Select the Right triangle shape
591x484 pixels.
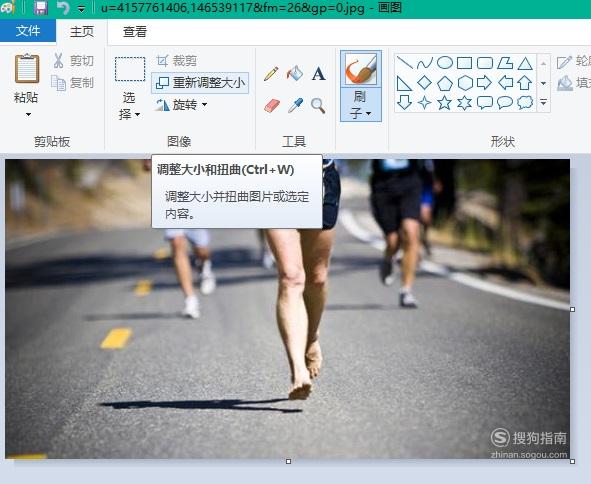(x=404, y=83)
